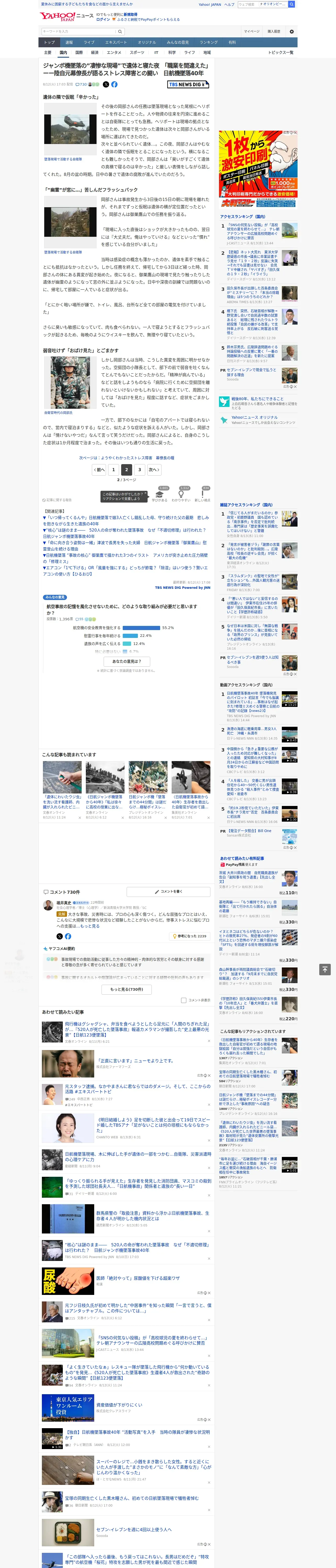This screenshot has width=336, height=1568.
Task: Click the 新しい視点 exclamation reaction
Action: (203, 496)
